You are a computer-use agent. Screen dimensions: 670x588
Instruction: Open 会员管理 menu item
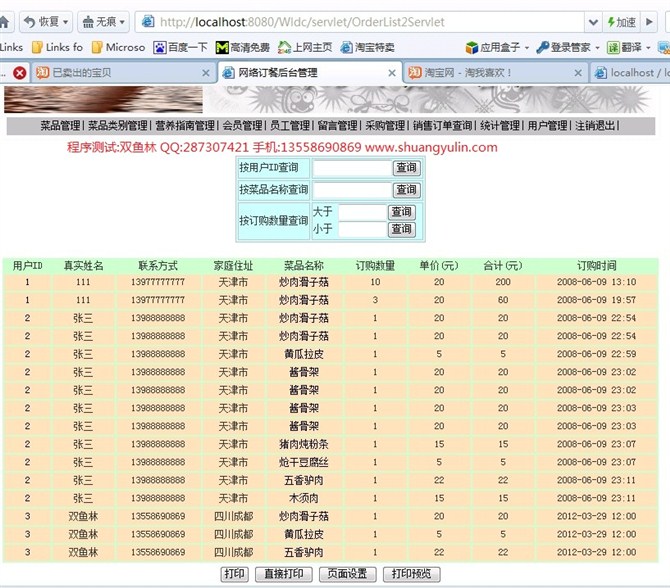click(242, 126)
